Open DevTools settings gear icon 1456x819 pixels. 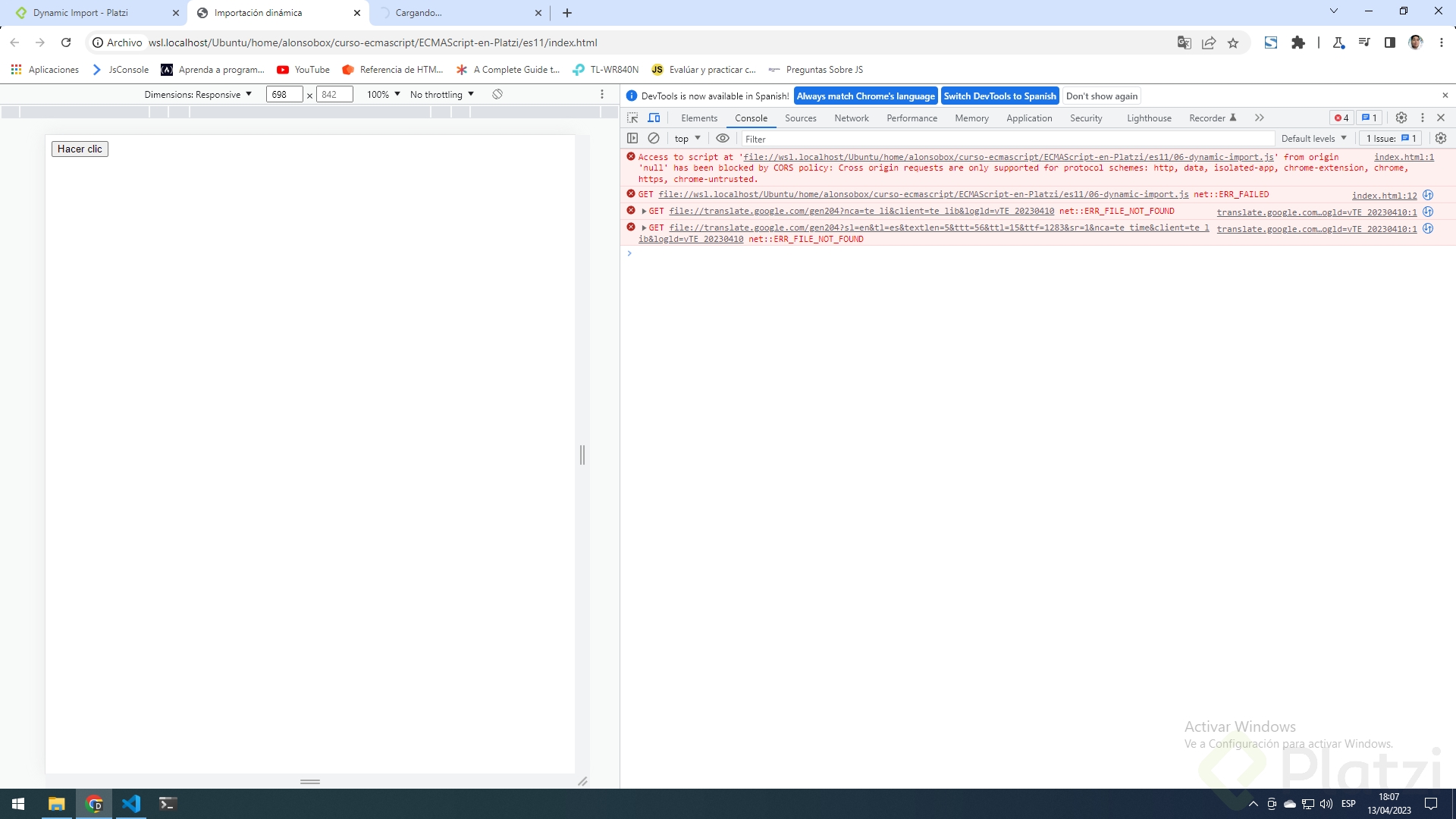[1401, 118]
